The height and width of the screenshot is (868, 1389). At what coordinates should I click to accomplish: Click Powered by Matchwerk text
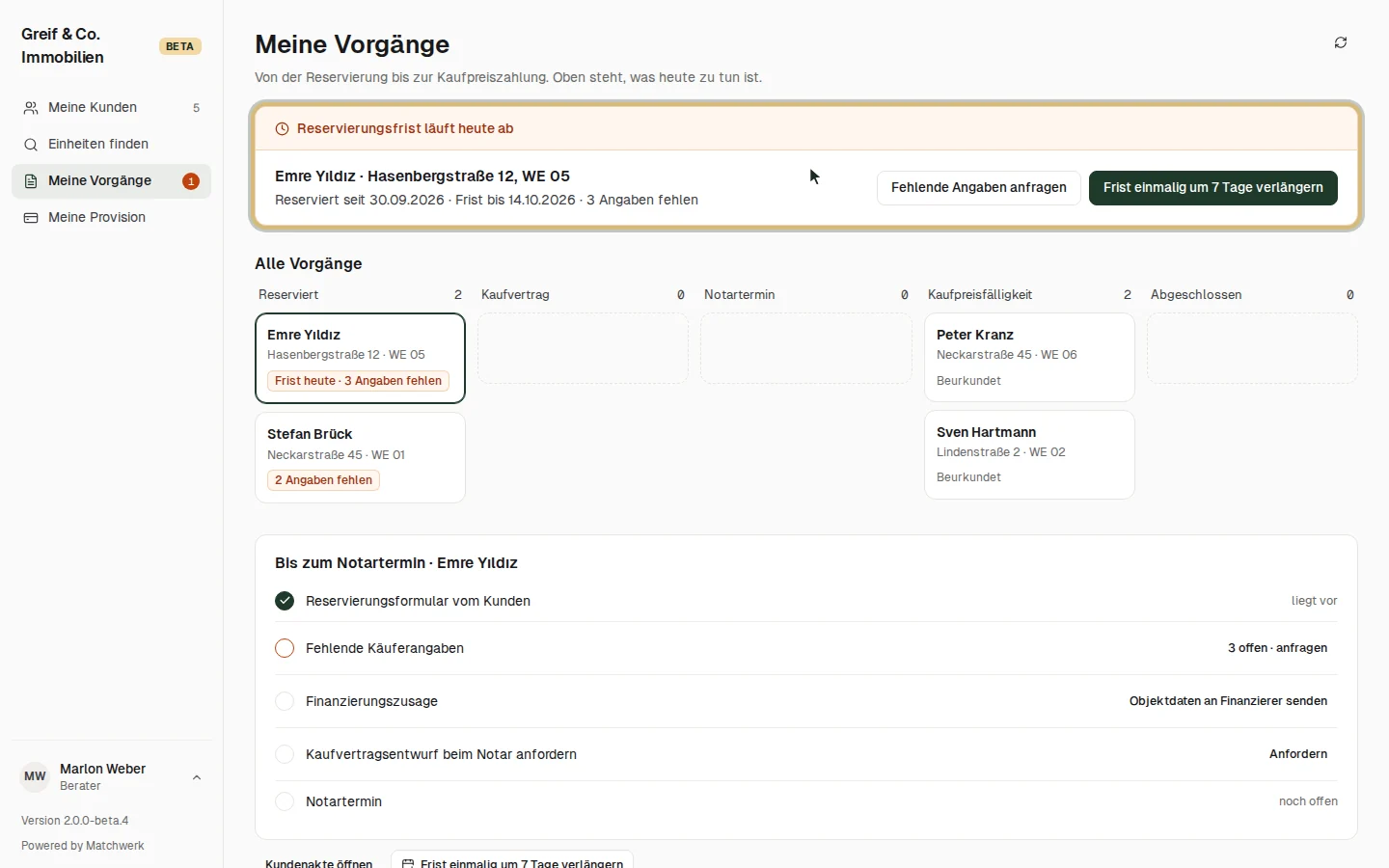(83, 846)
